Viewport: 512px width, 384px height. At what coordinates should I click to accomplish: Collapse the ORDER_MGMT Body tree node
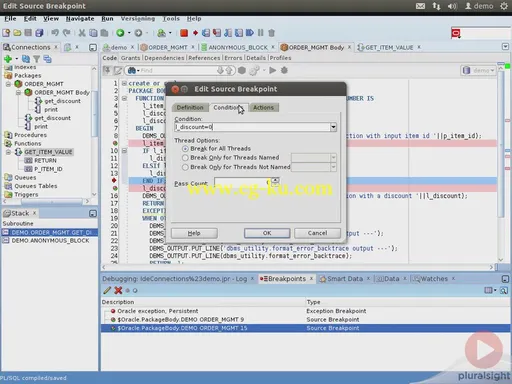[19, 92]
